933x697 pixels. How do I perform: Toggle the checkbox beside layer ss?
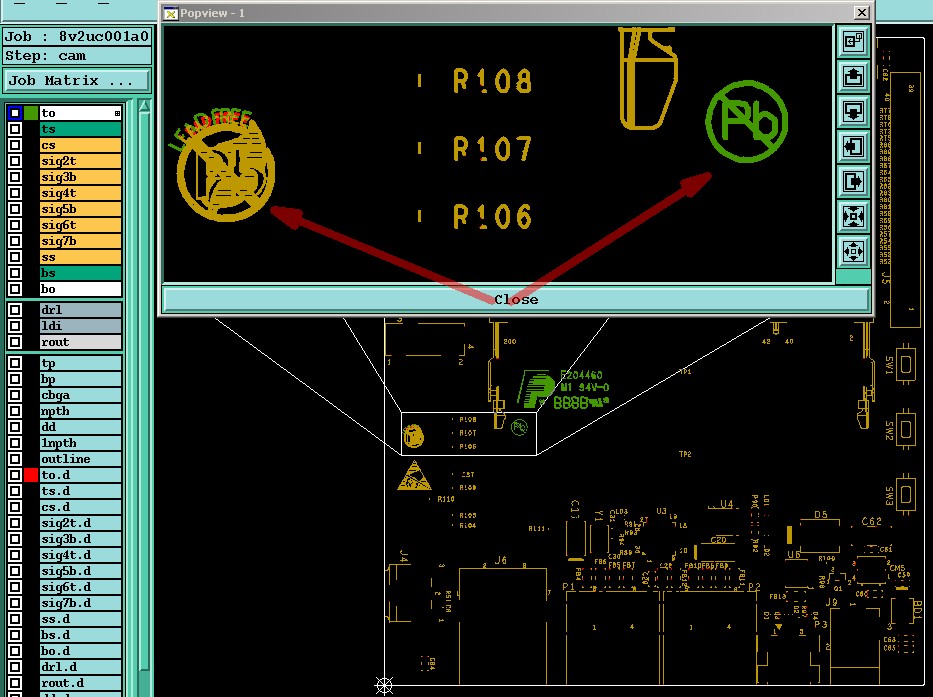point(15,257)
